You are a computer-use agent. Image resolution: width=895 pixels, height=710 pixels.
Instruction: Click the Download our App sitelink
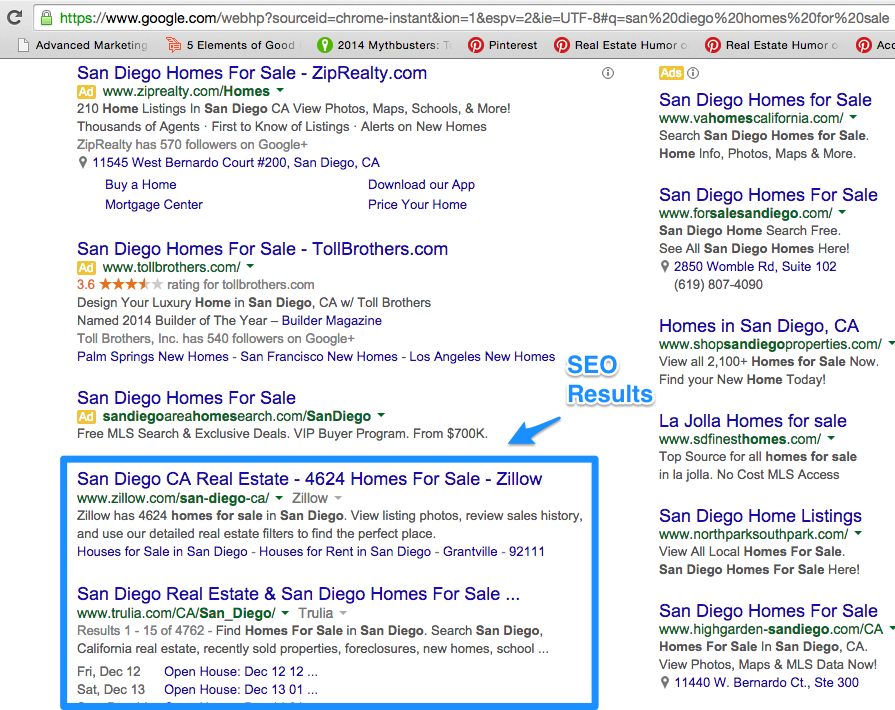(421, 185)
